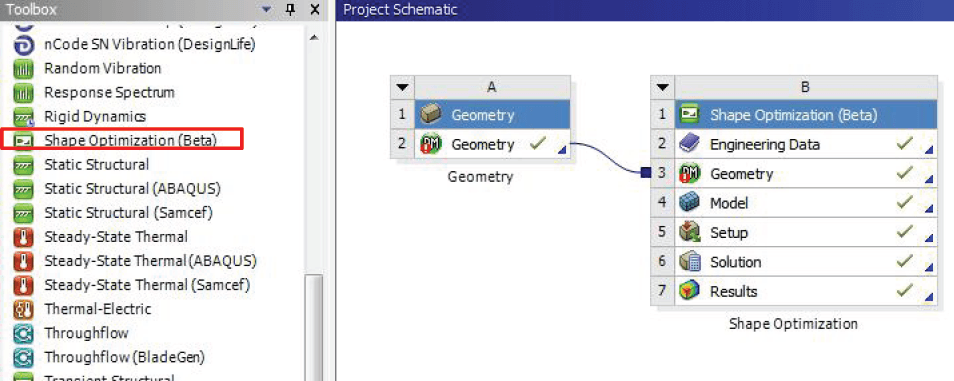Click the Engineering Data book icon
Image resolution: width=954 pixels, height=381 pixels.
pos(689,145)
